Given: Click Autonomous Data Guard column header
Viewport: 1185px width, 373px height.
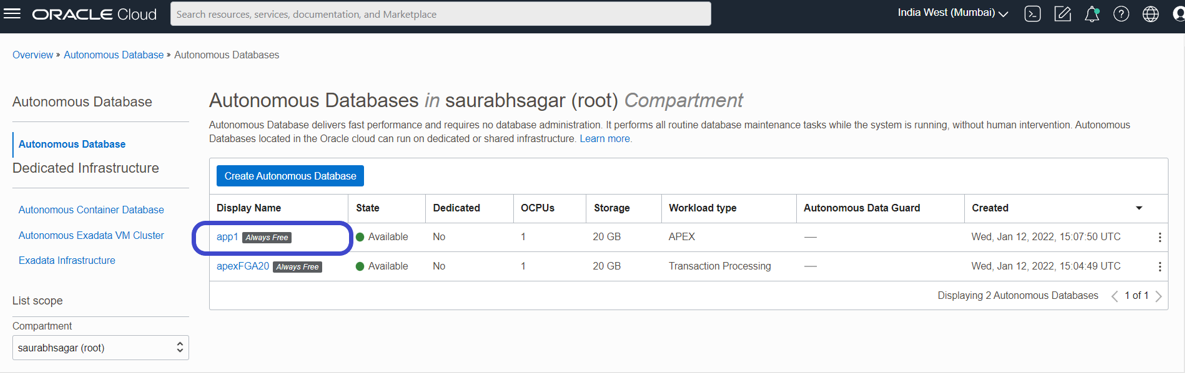Looking at the screenshot, I should pyautogui.click(x=862, y=208).
